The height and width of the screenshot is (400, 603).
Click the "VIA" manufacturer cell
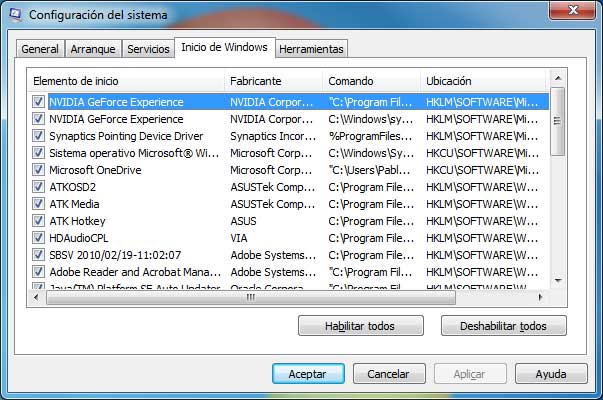(239, 238)
